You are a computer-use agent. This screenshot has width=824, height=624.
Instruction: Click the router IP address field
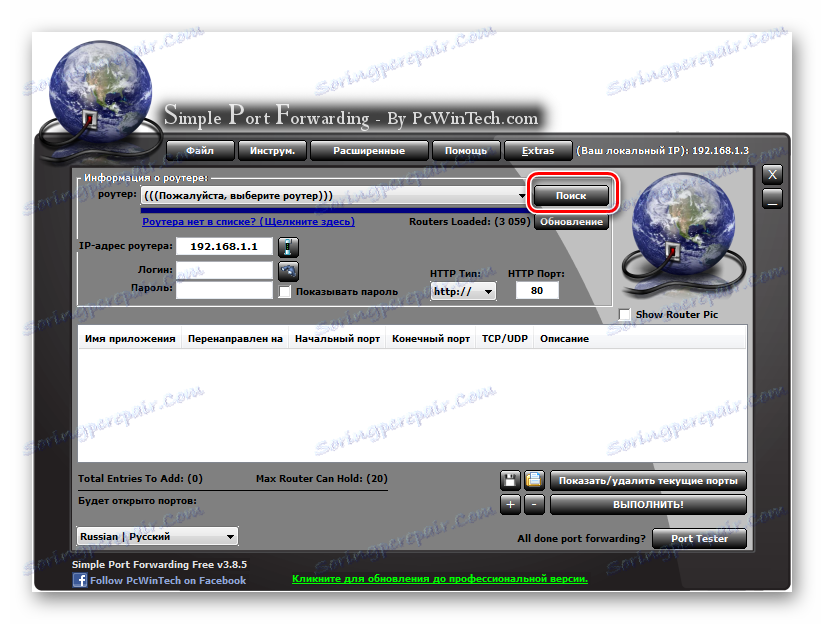click(x=224, y=246)
